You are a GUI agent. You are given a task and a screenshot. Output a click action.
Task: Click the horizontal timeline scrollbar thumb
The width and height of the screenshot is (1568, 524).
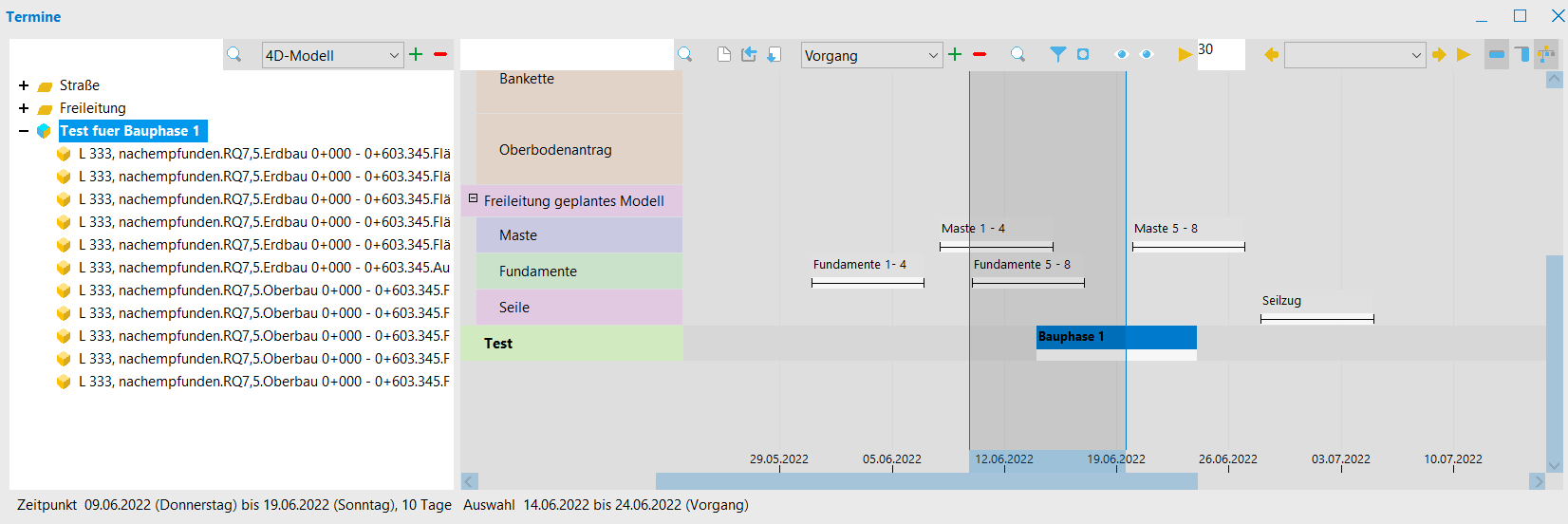[925, 481]
